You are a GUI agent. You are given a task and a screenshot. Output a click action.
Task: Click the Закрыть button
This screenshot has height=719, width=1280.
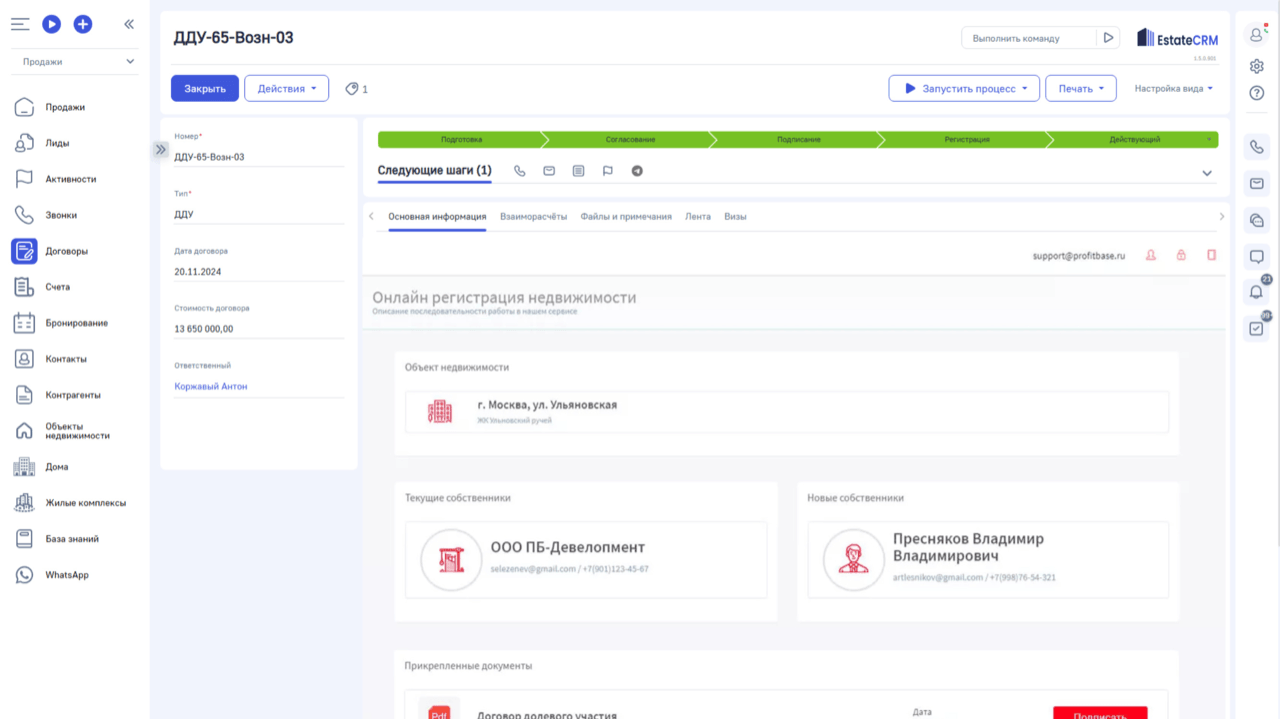tap(205, 88)
